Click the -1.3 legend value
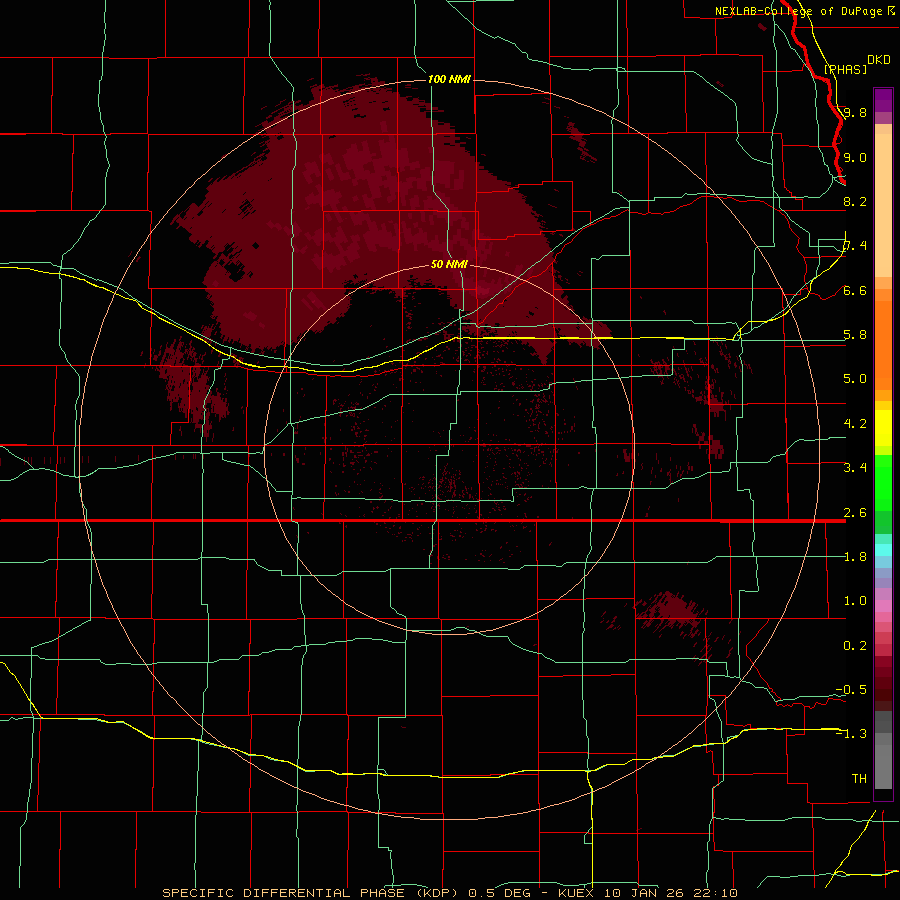The height and width of the screenshot is (900, 900). (851, 734)
